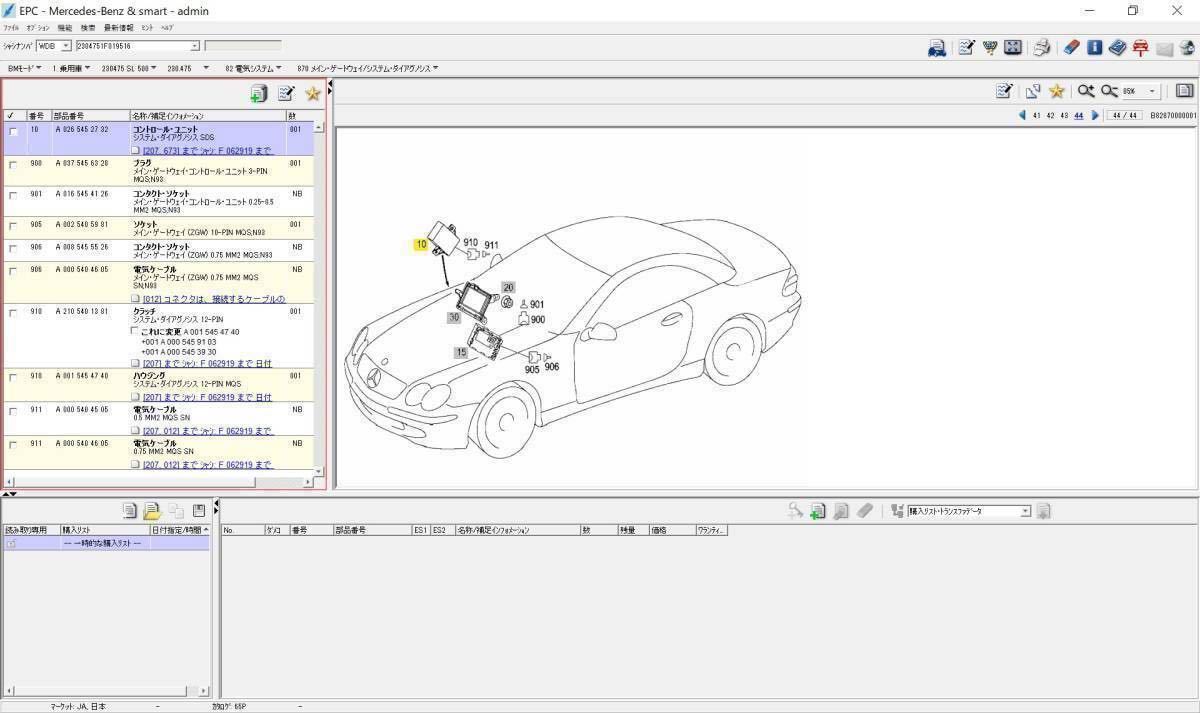
Task: Click the notes icon above the parts list
Action: [286, 93]
